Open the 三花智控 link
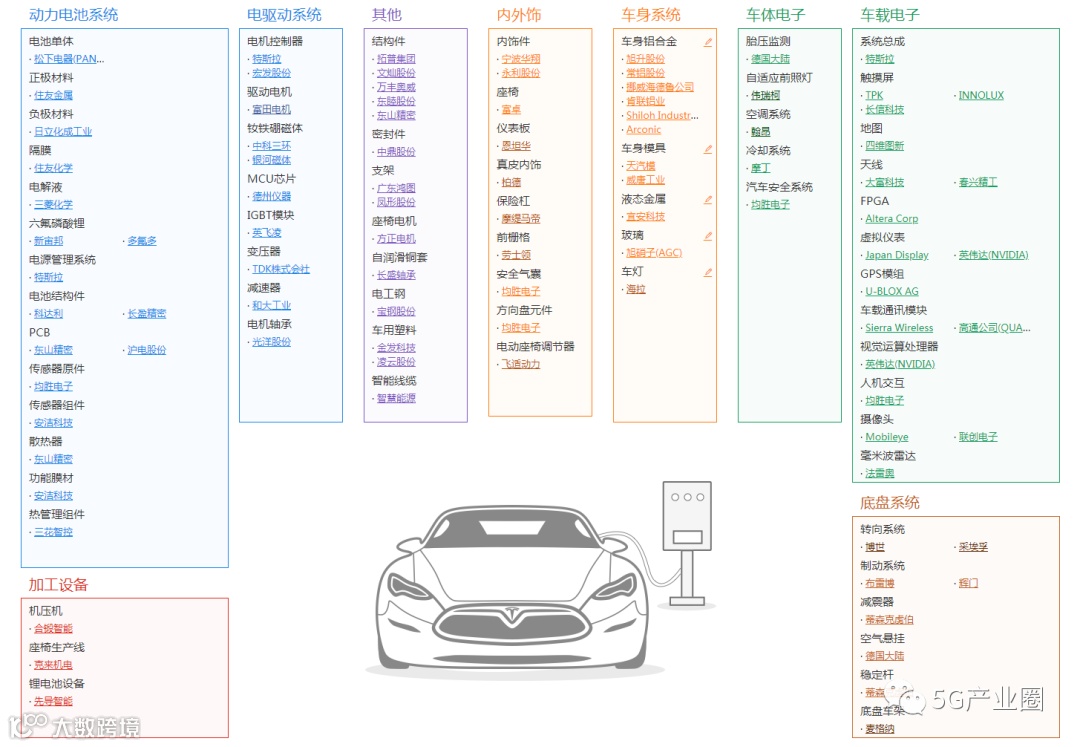 coord(53,532)
